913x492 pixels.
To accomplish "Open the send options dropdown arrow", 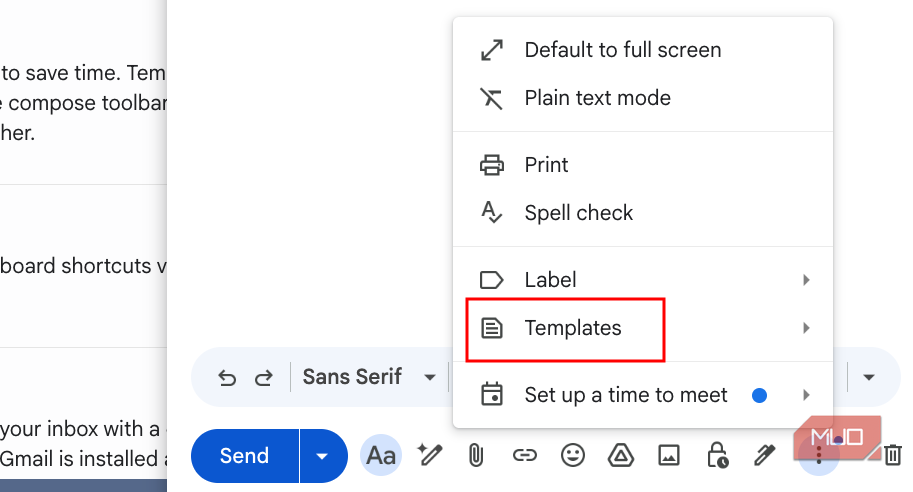I will tap(323, 456).
